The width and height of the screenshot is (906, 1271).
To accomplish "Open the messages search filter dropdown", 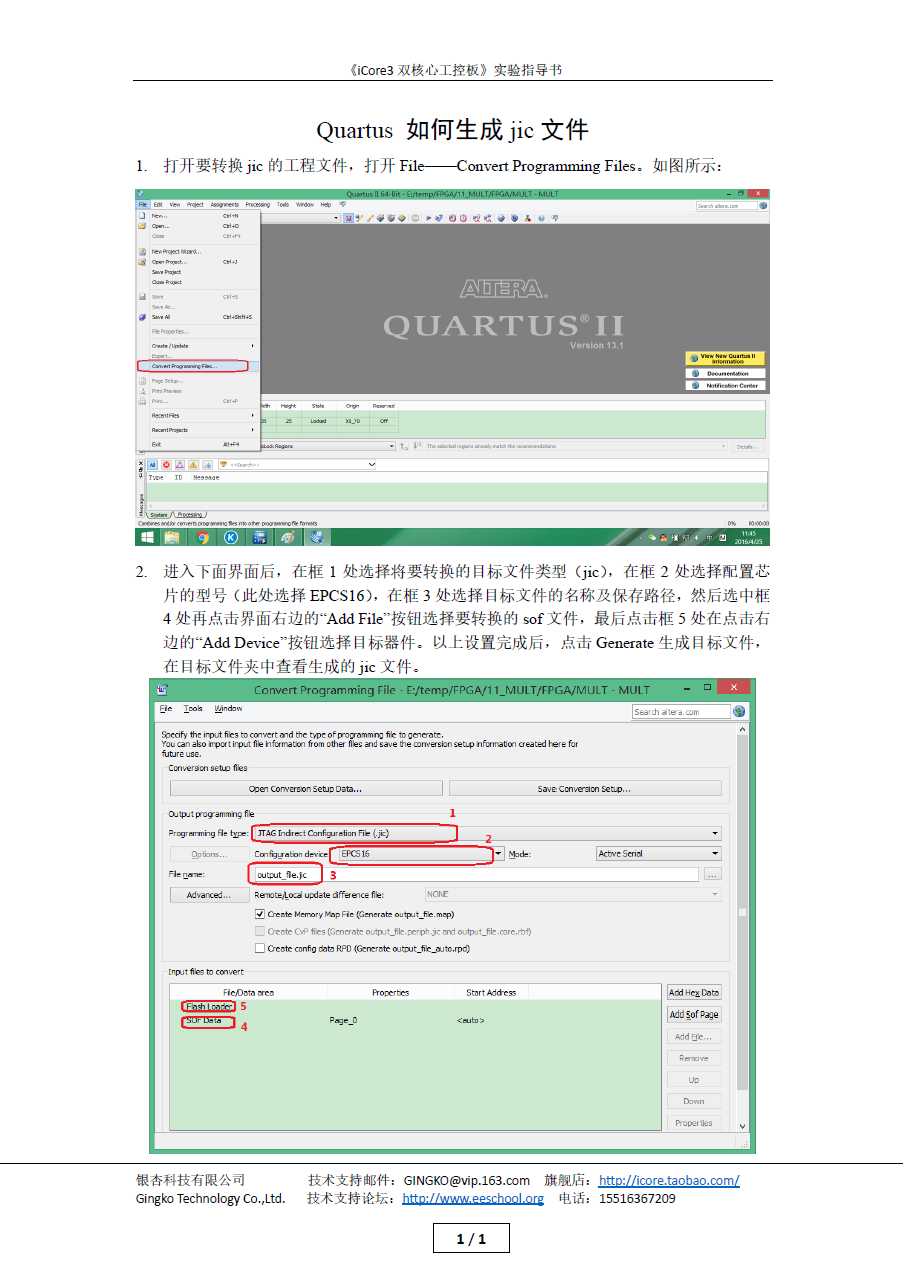I will [372, 465].
